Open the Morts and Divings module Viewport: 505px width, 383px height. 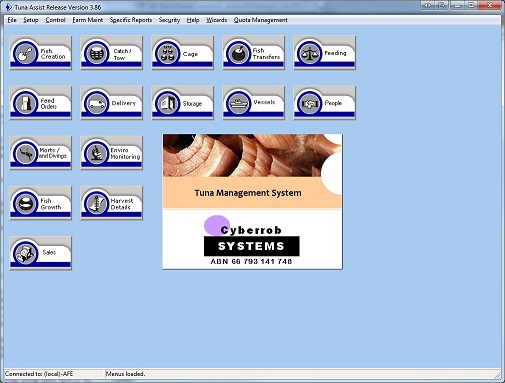click(41, 152)
